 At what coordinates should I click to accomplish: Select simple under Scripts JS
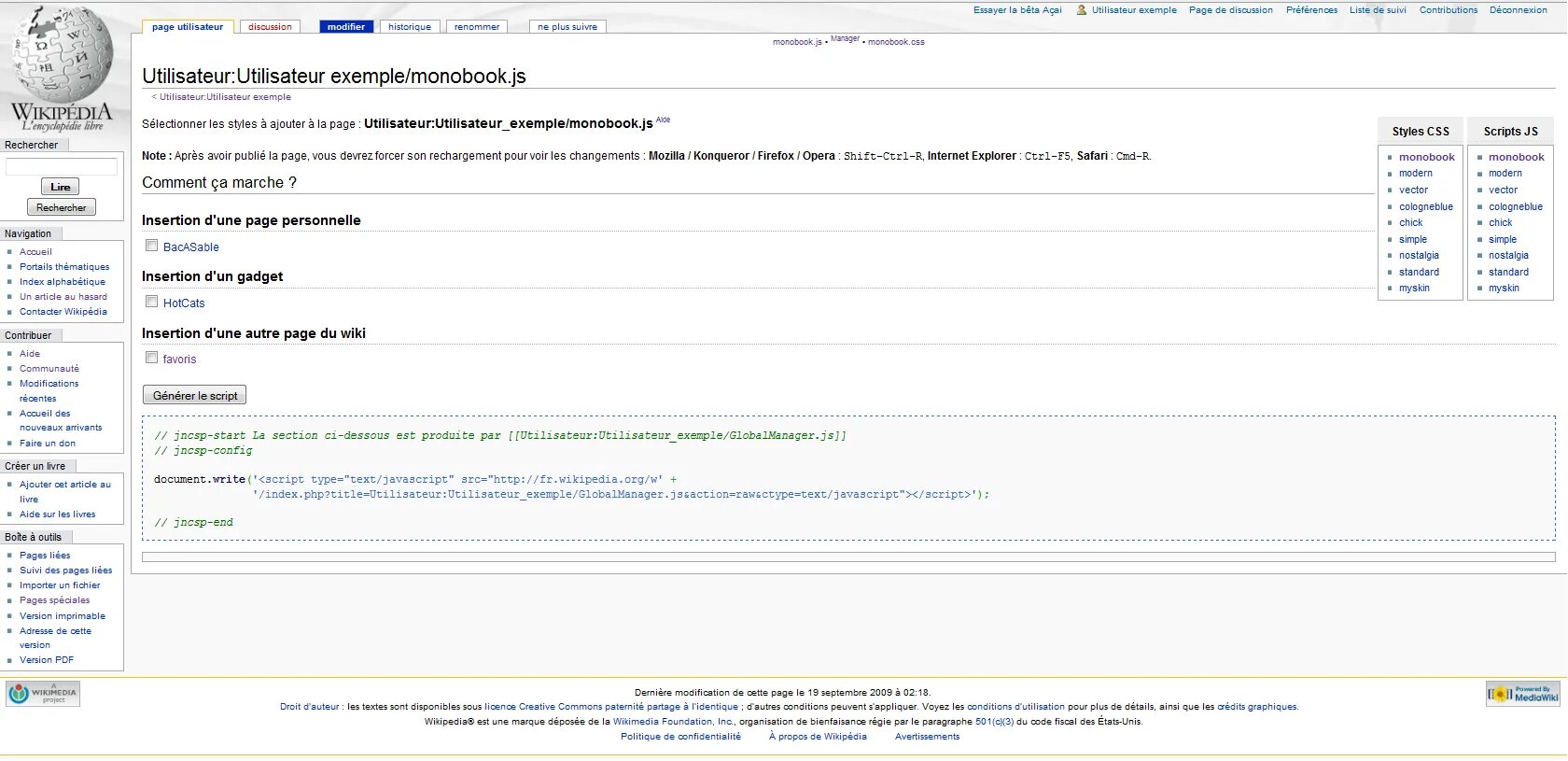click(x=1503, y=239)
